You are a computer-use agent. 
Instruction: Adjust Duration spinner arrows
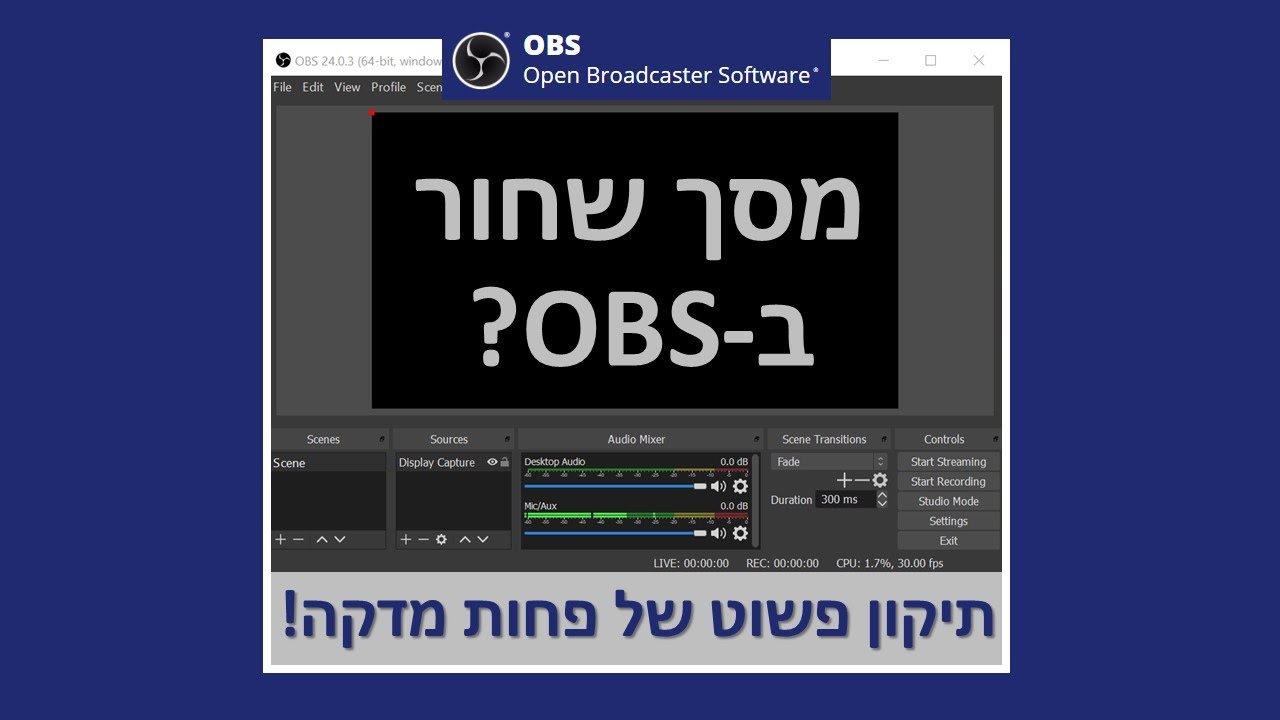[x=882, y=499]
